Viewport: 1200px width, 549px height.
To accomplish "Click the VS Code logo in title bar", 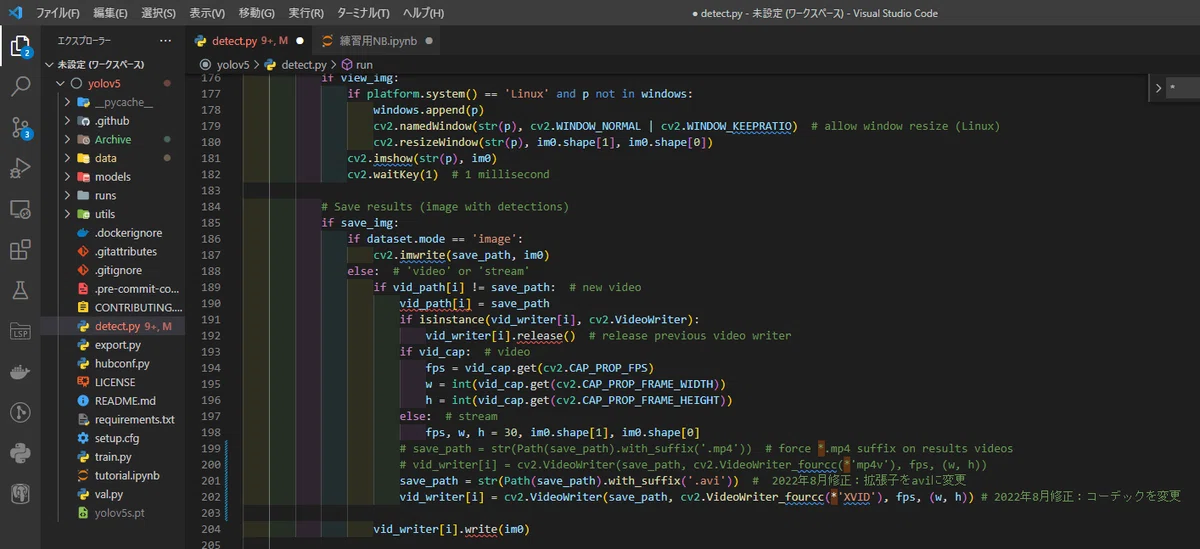I will (x=15, y=13).
